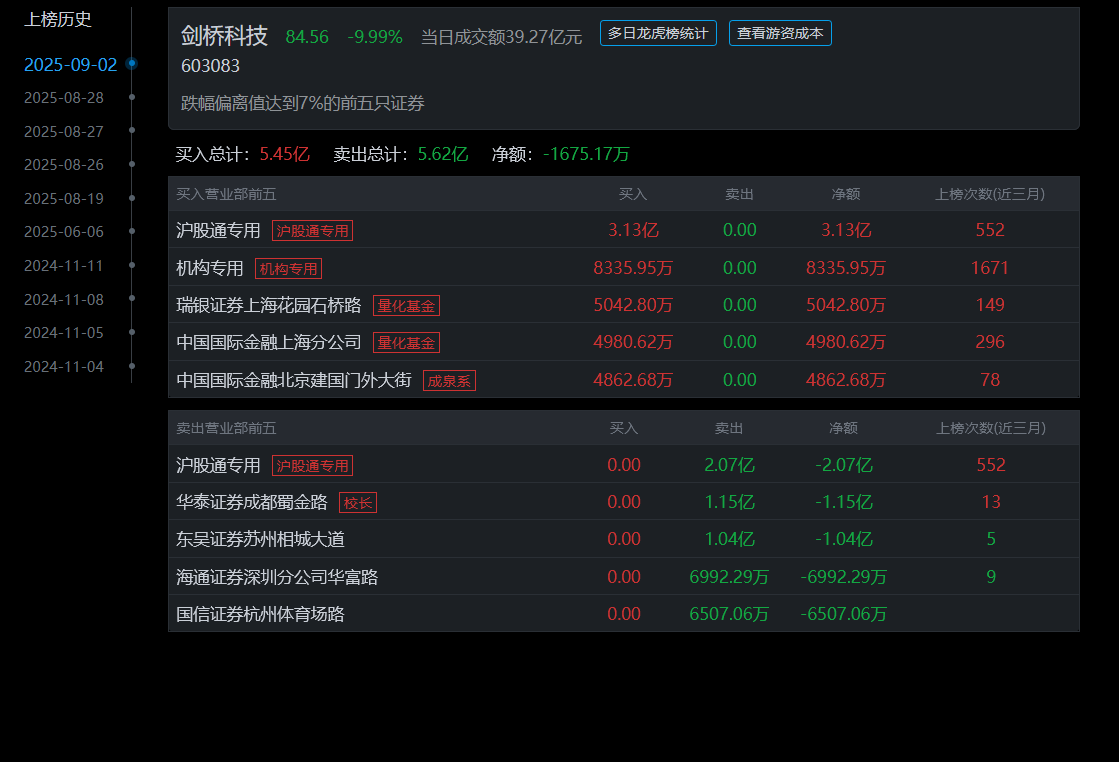Select the 2025-08-19 history date
Viewport: 1119px width, 762px height.
(x=64, y=198)
